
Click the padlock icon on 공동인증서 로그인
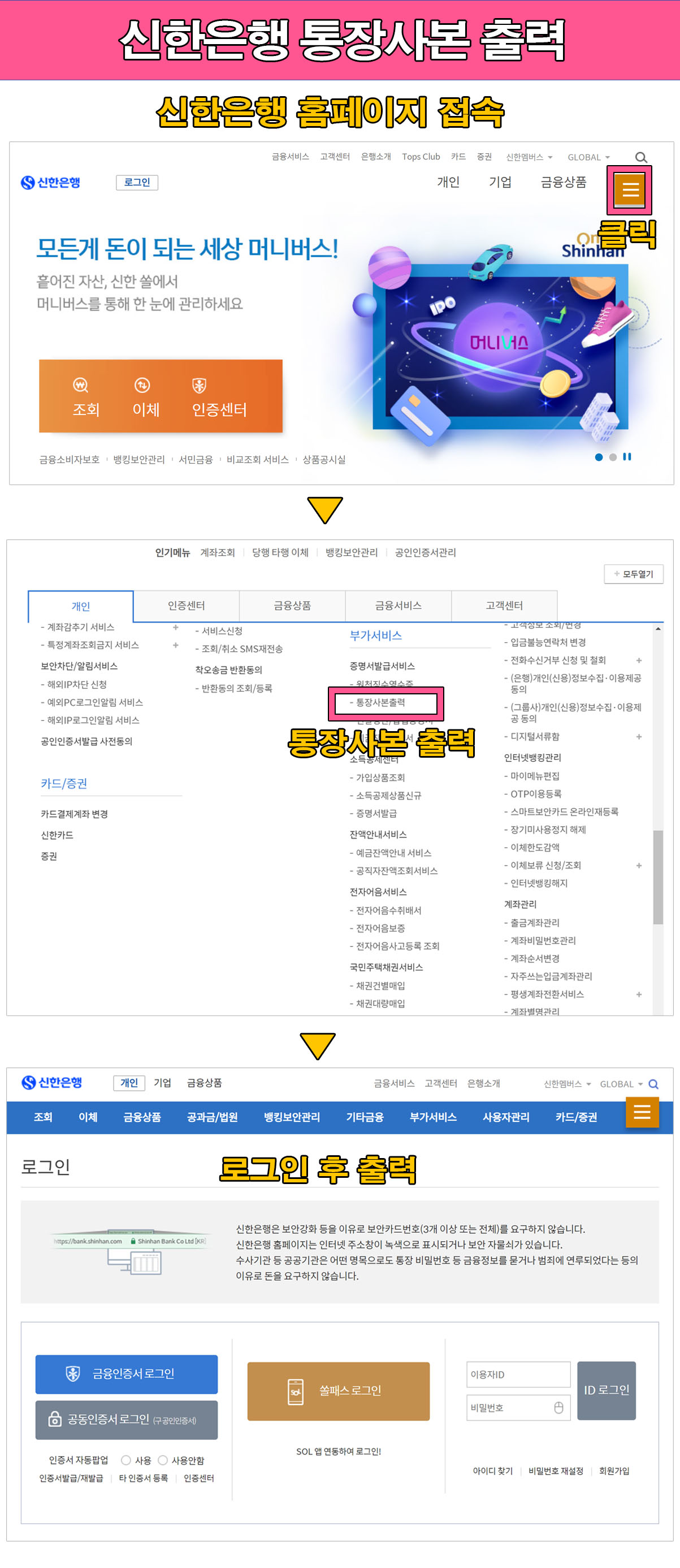pyautogui.click(x=55, y=1419)
